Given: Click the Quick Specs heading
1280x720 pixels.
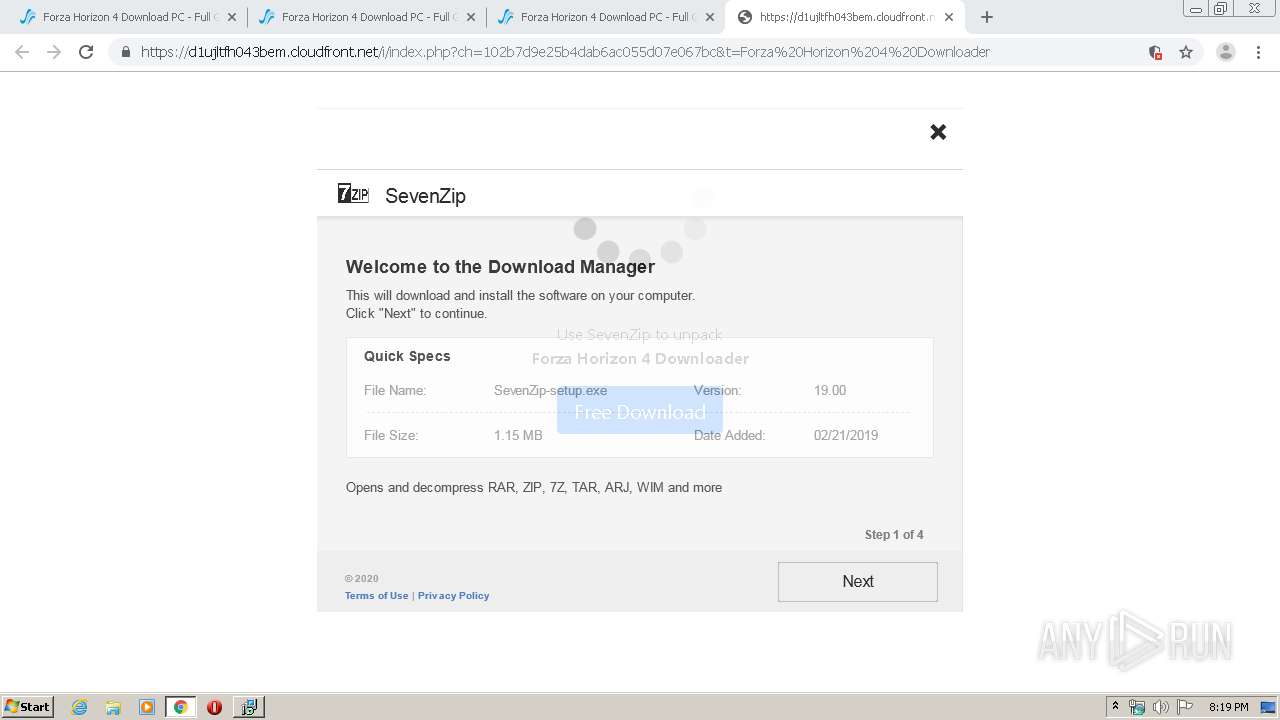Looking at the screenshot, I should click(x=407, y=356).
